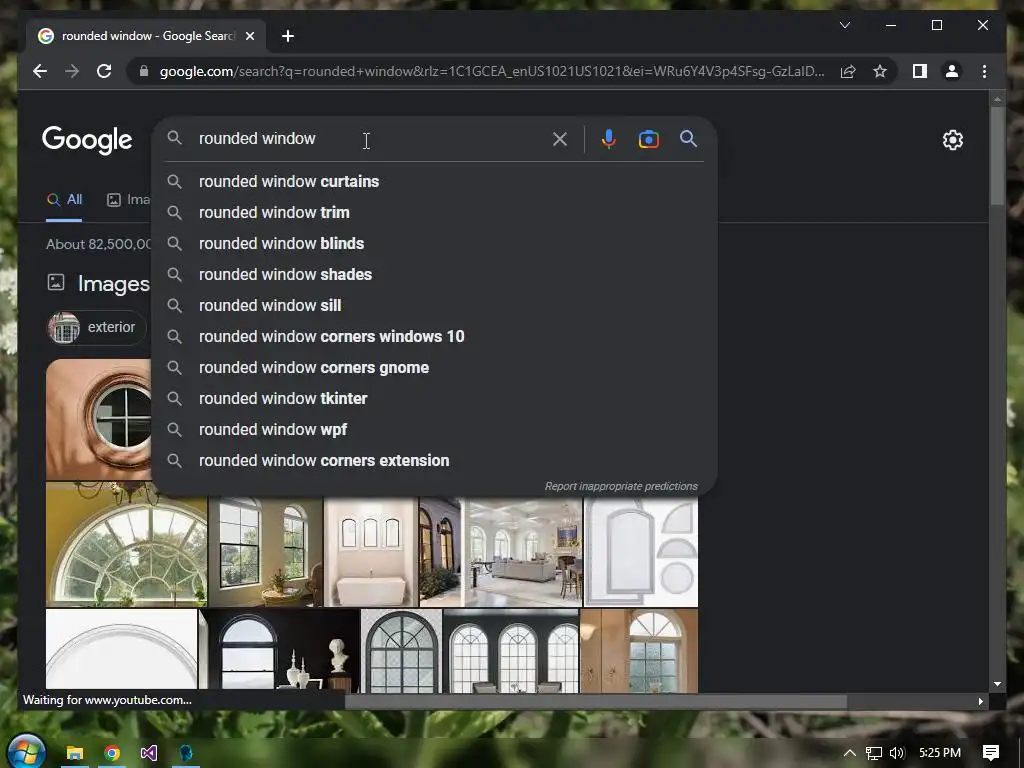Open the grey window shapes diagram thumbnail
The image size is (1024, 768).
pyautogui.click(x=641, y=552)
